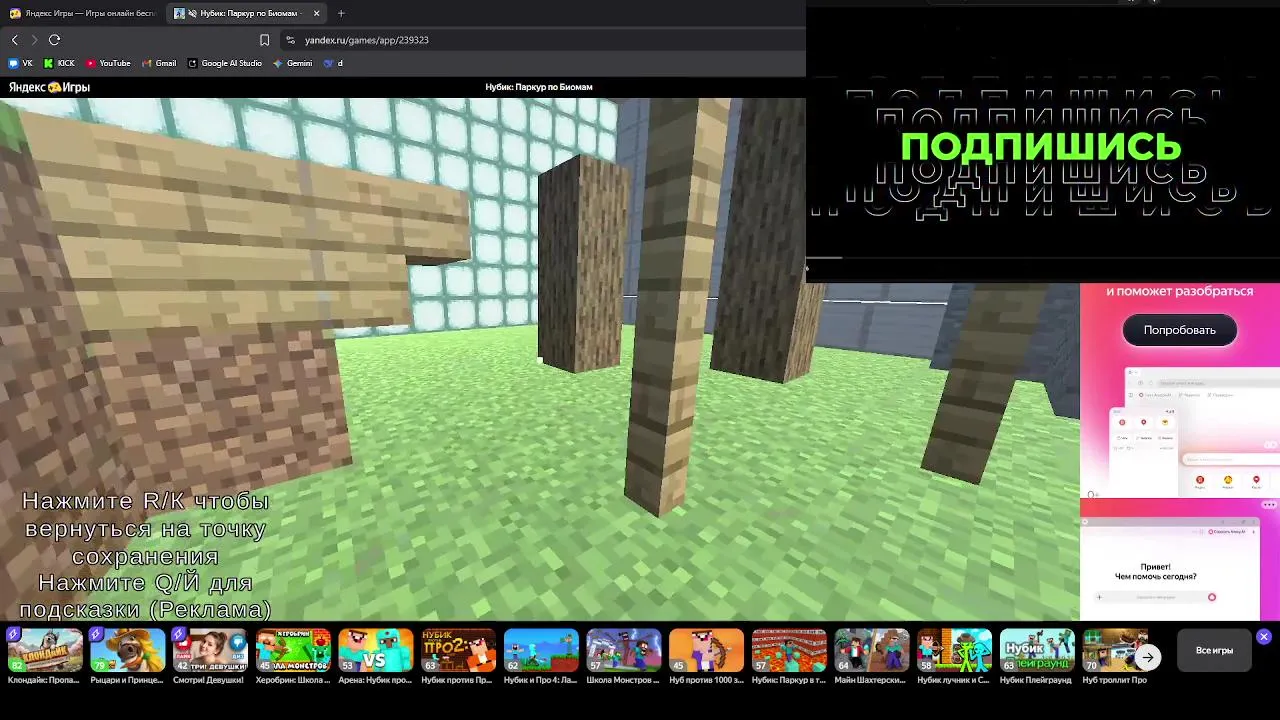Image resolution: width=1280 pixels, height=720 pixels.
Task: Open a new tab with the plus button
Action: pyautogui.click(x=341, y=13)
